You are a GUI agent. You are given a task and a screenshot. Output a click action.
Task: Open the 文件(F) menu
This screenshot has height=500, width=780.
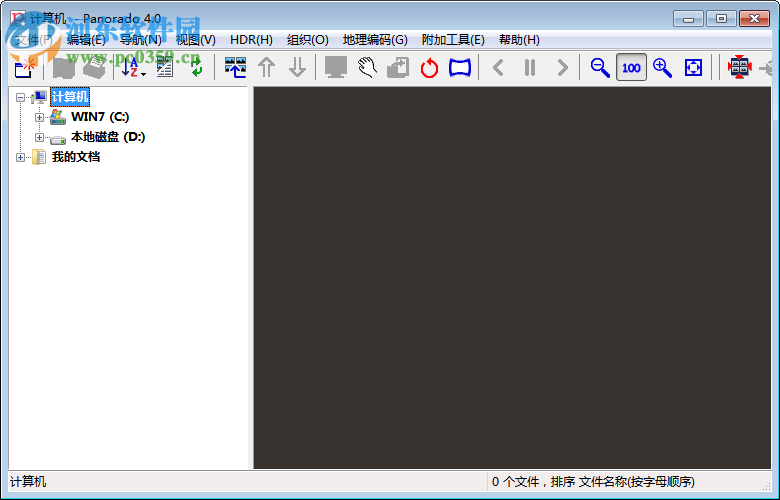coord(34,40)
